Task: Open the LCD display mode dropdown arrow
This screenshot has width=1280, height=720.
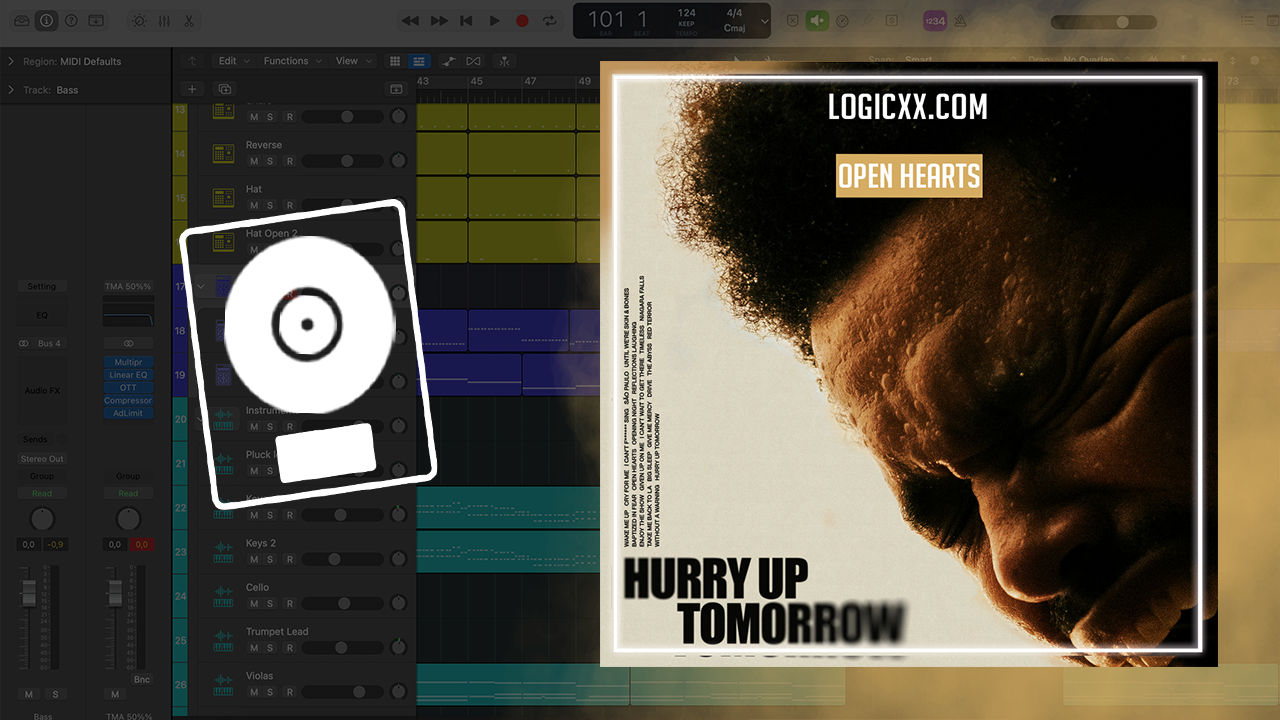Action: coord(765,21)
